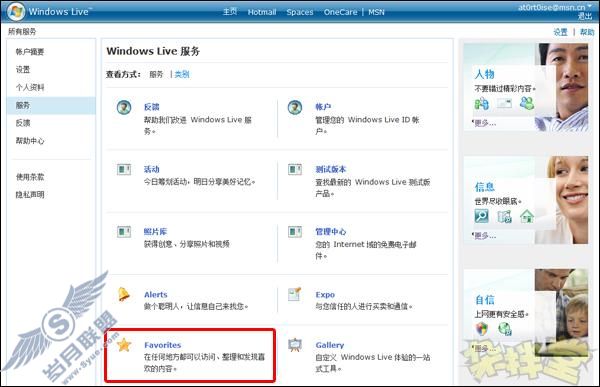Click the globe icon under 自信

tap(505, 328)
